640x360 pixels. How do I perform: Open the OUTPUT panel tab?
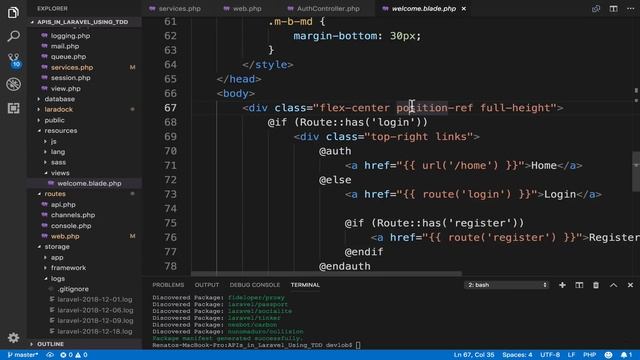click(207, 285)
